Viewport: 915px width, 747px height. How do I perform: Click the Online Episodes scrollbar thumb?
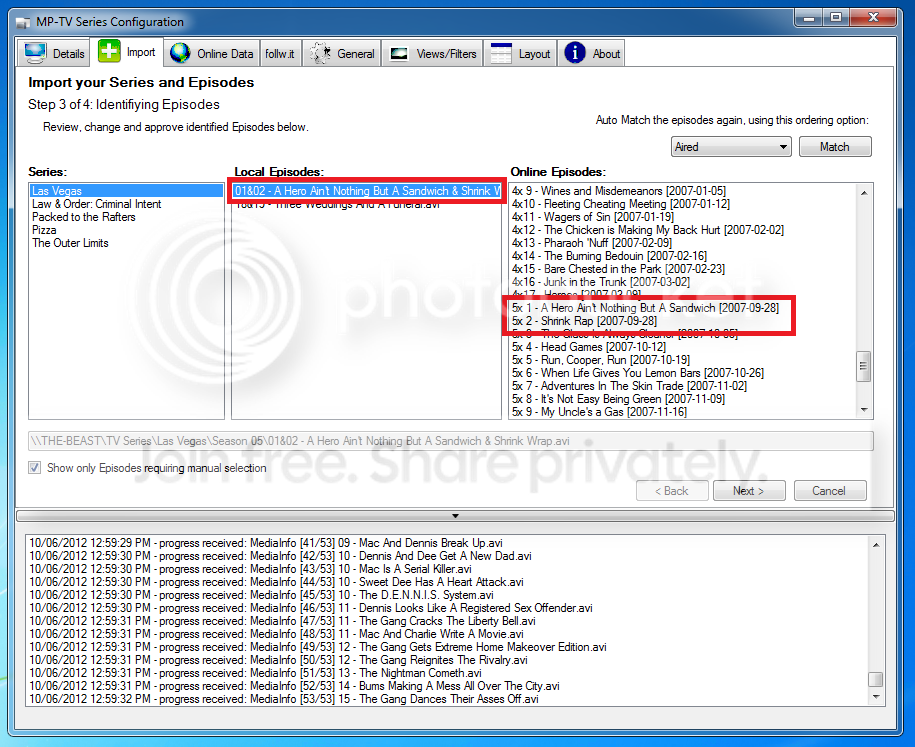coord(864,366)
